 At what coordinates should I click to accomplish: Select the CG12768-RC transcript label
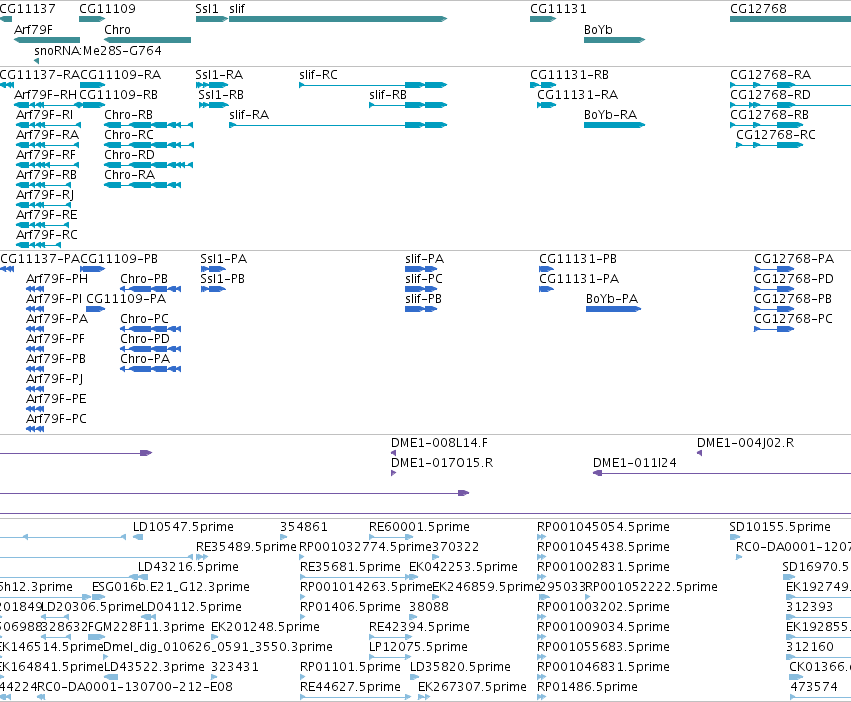pos(776,135)
